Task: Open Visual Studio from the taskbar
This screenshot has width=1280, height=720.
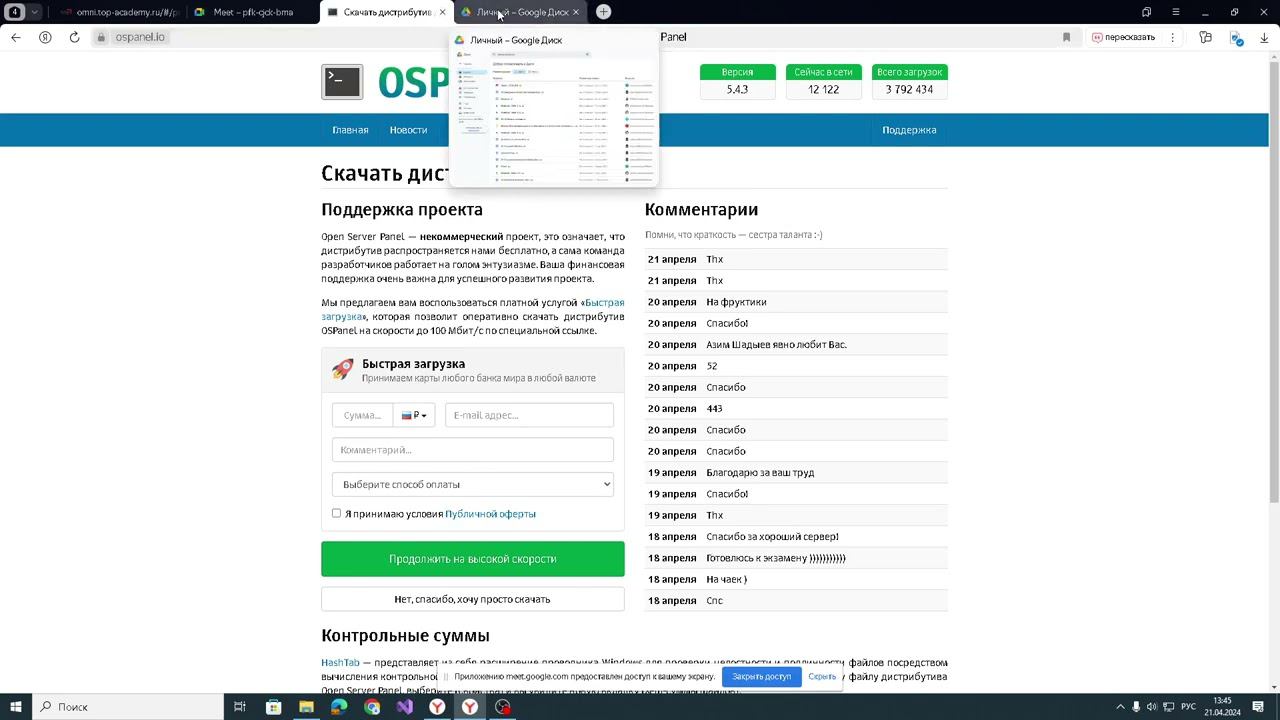Action: (x=405, y=707)
